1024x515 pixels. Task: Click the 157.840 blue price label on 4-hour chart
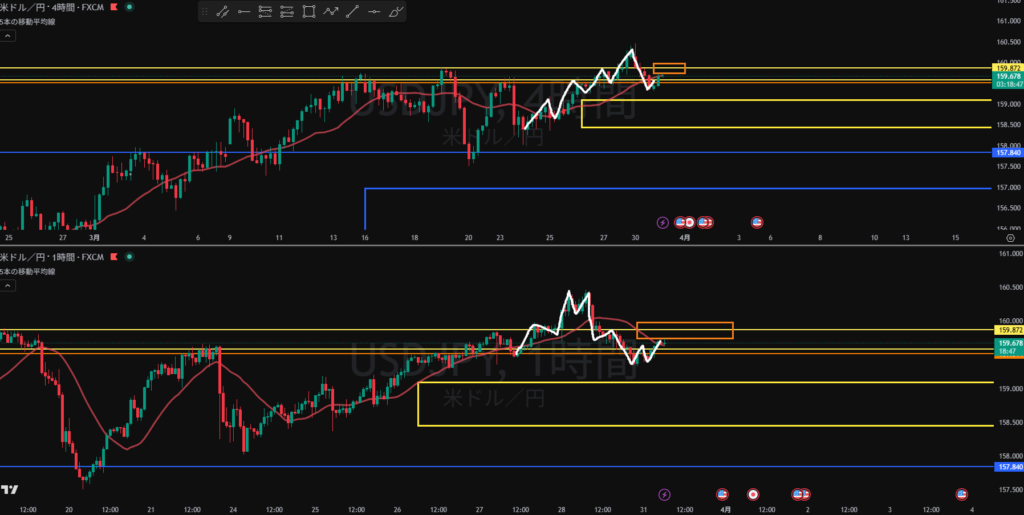1008,152
